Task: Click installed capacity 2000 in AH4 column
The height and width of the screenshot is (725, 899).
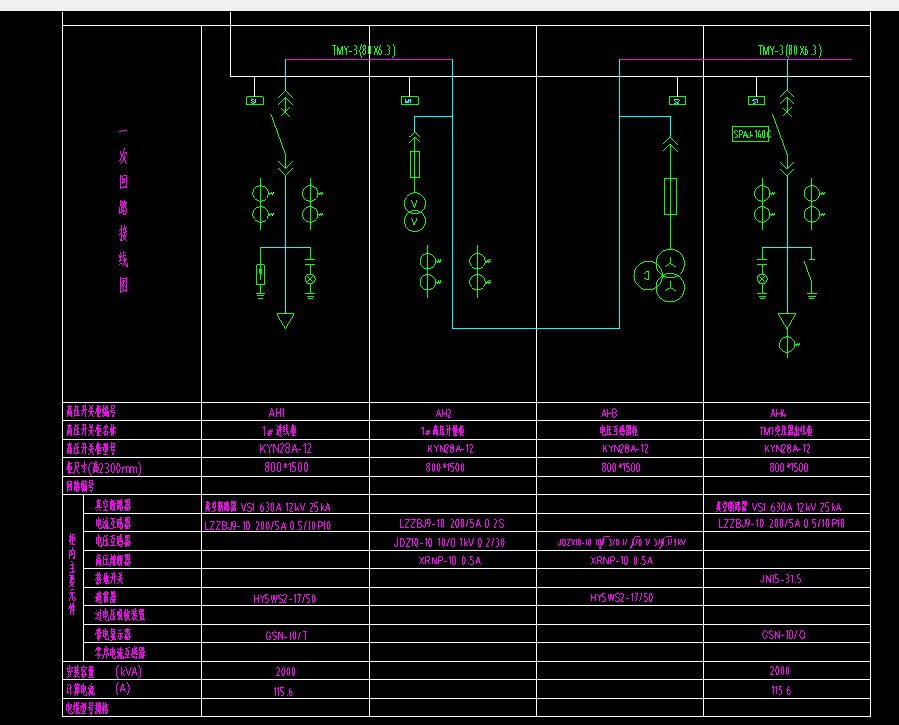Action: [x=779, y=671]
